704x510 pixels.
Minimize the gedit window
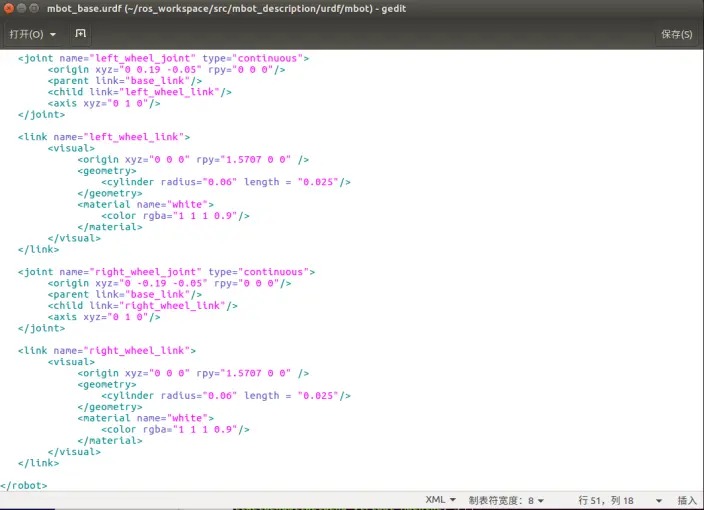click(22, 8)
